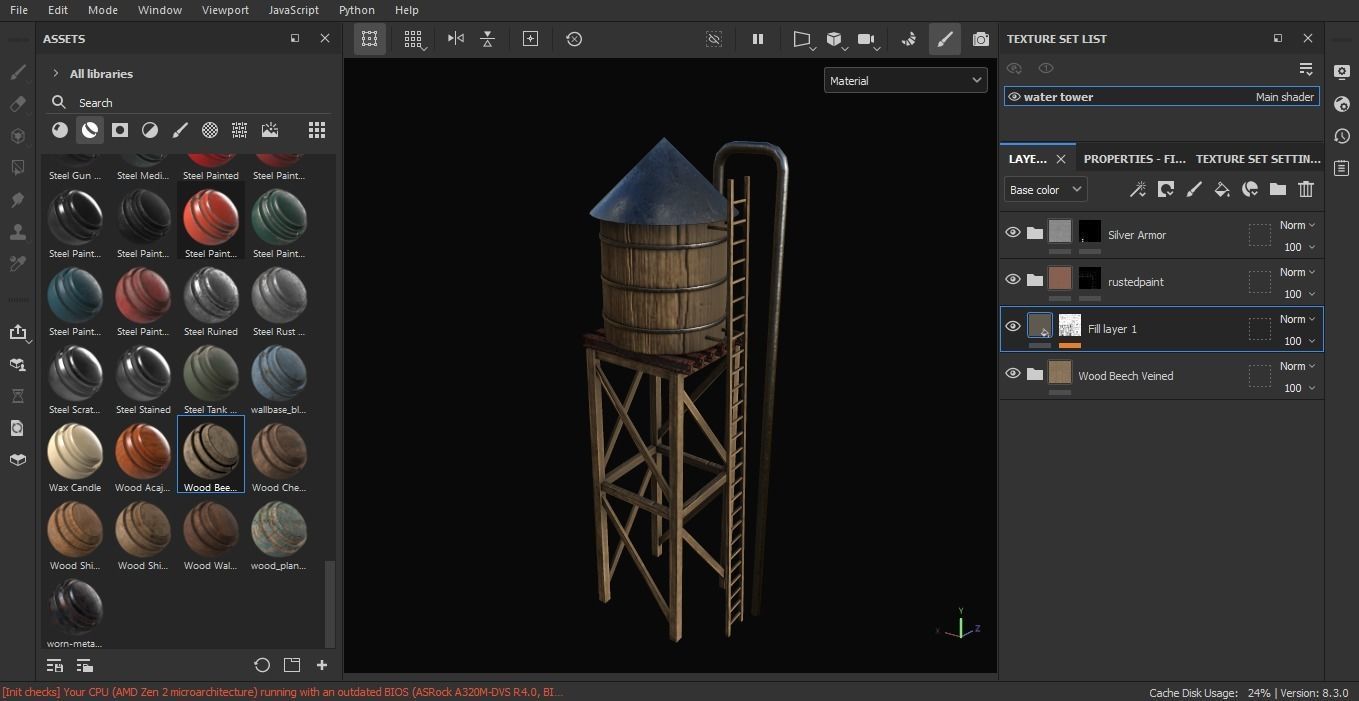
Task: Refresh the assets list
Action: tap(262, 665)
